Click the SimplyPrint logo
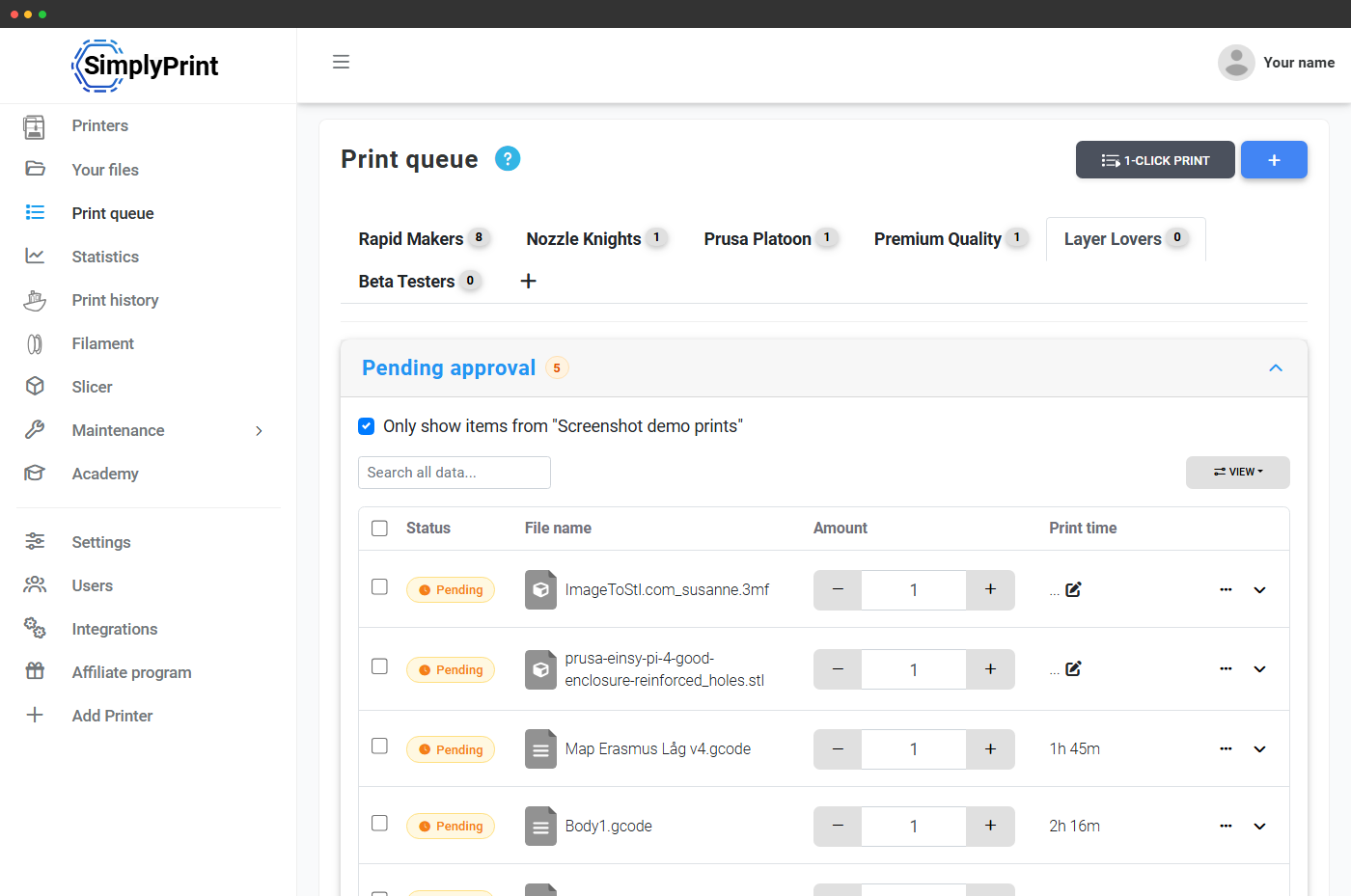Viewport: 1351px width, 896px height. pyautogui.click(x=146, y=66)
